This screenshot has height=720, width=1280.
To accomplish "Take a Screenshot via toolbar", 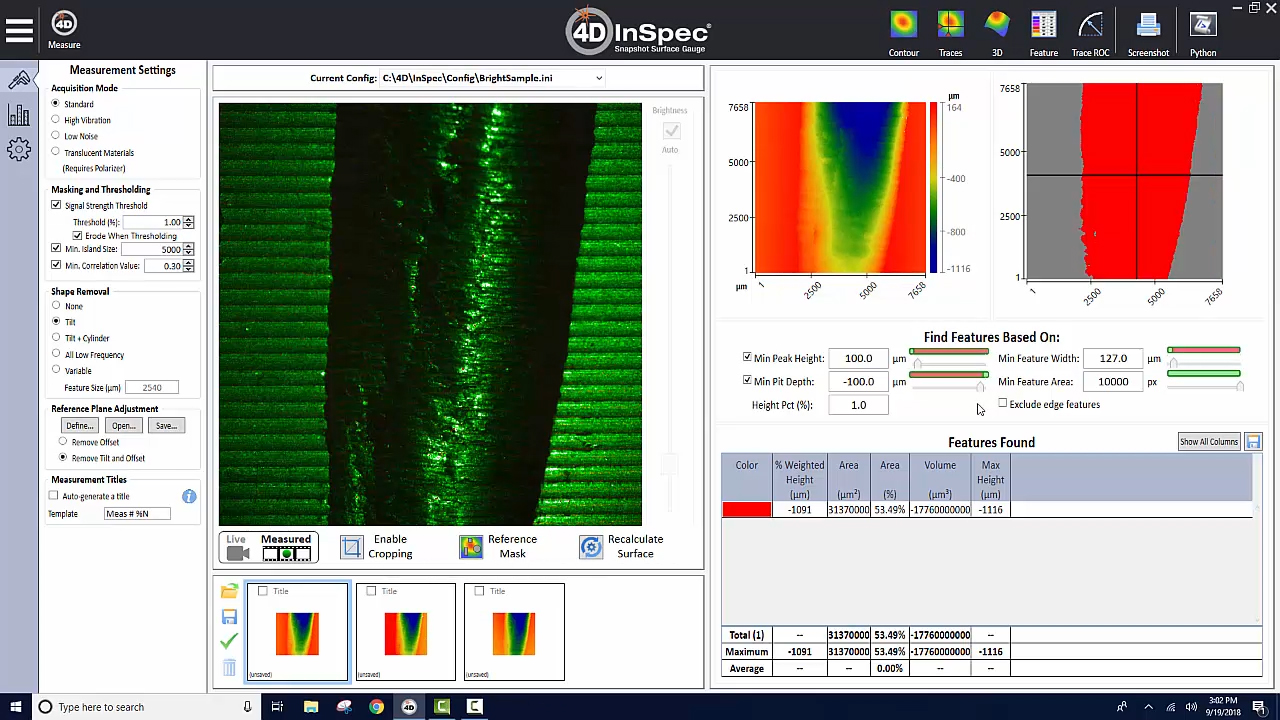I will tap(1148, 33).
